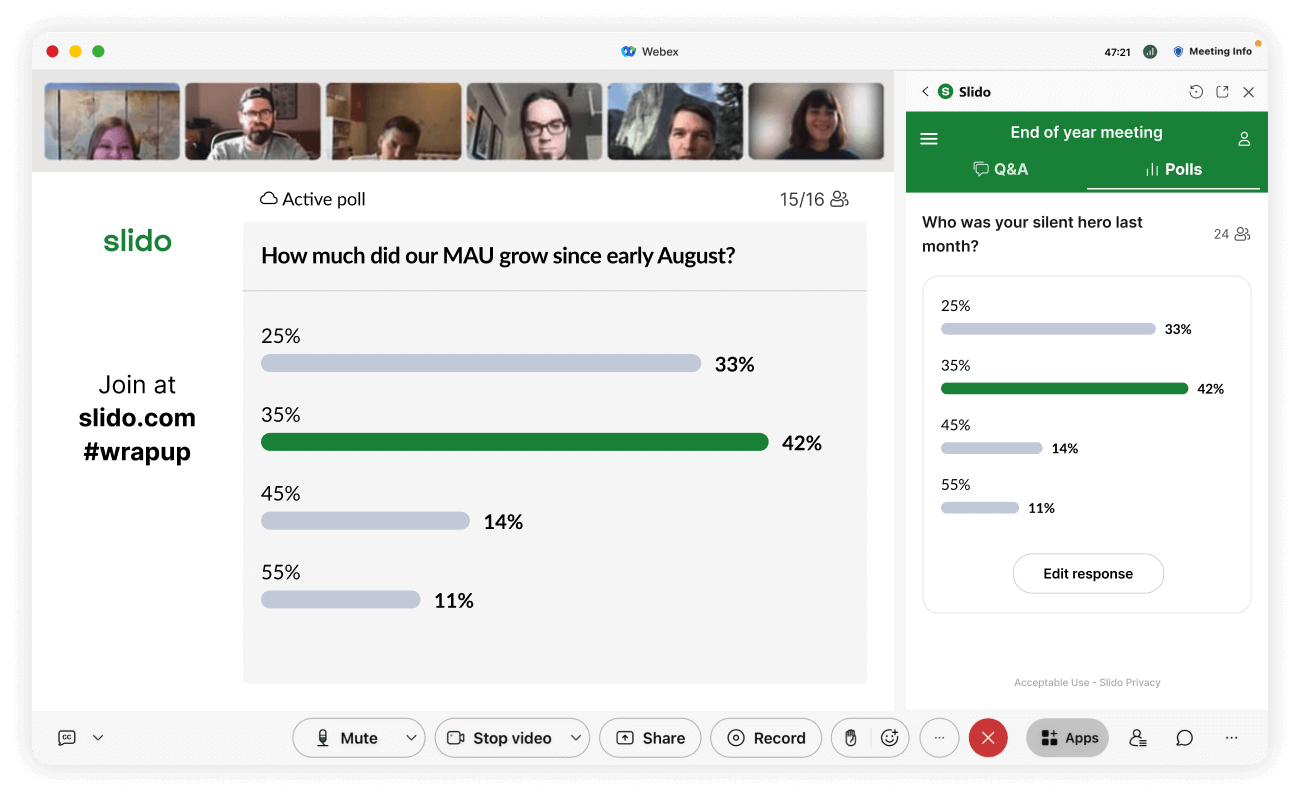This screenshot has height=797, width=1300.
Task: Refresh the Slido panel
Action: (x=1196, y=92)
